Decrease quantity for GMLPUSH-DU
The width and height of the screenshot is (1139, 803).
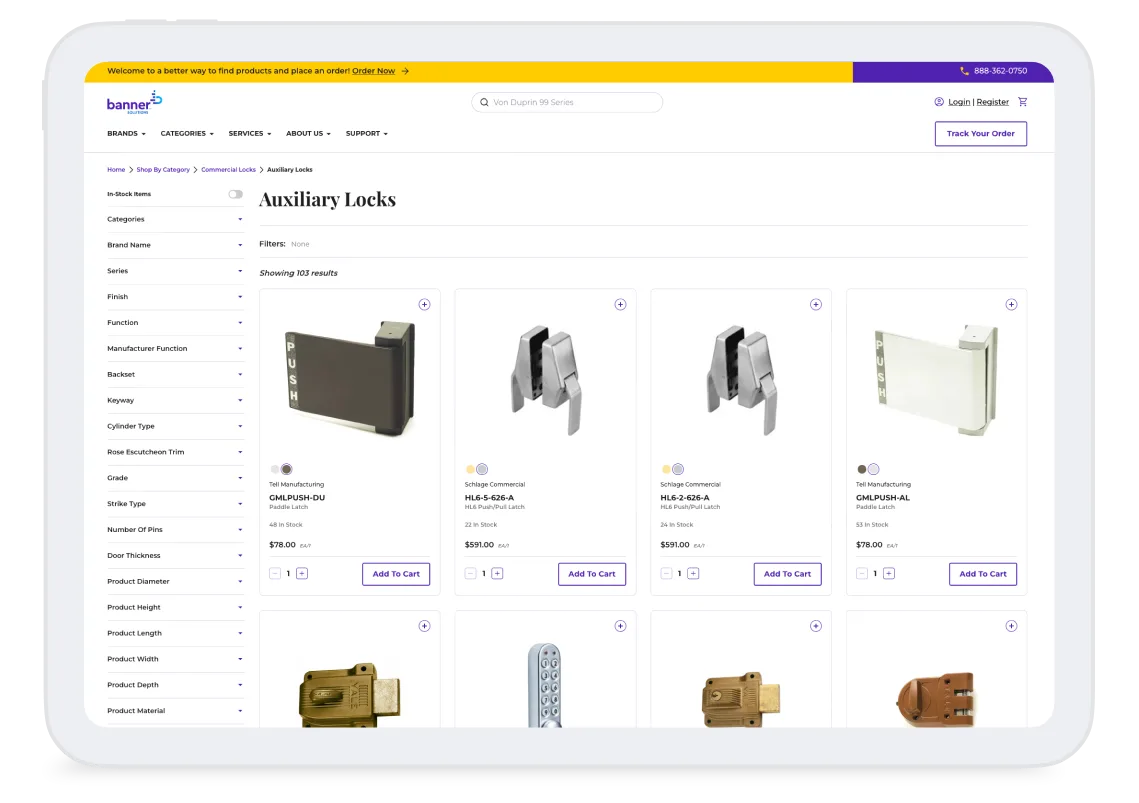tap(275, 573)
